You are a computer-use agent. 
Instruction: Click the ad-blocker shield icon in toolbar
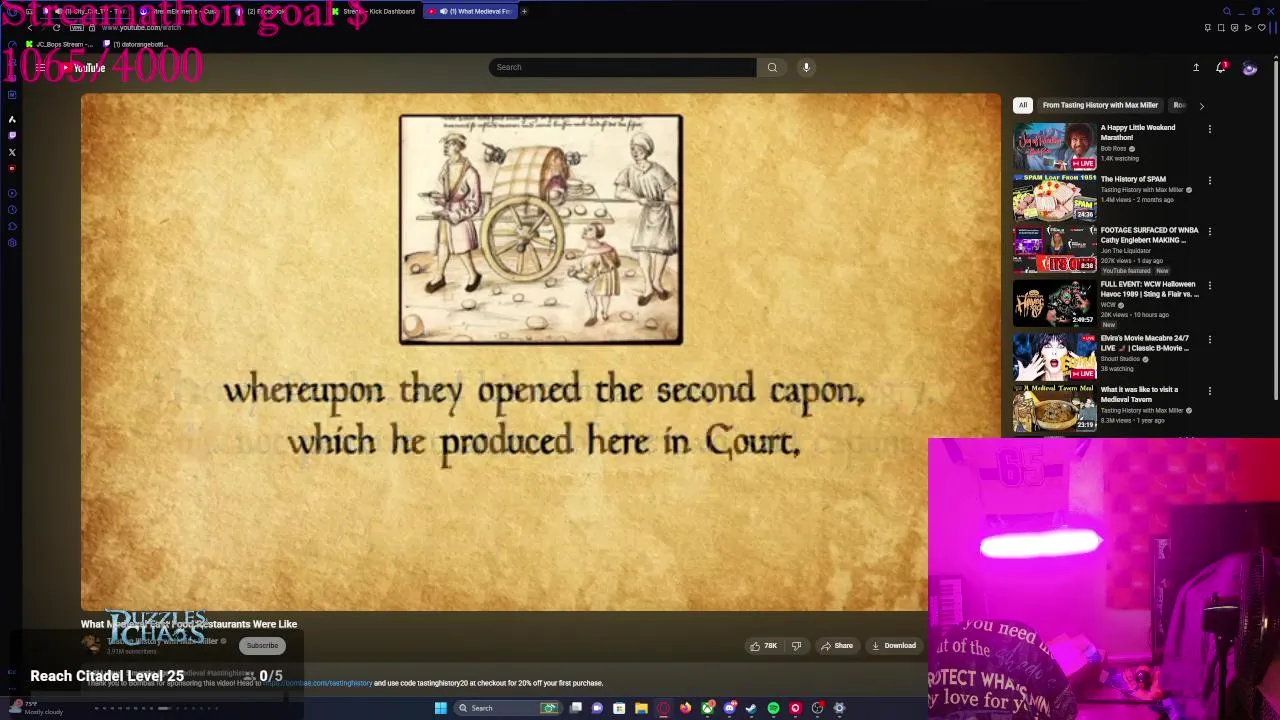tap(1235, 28)
